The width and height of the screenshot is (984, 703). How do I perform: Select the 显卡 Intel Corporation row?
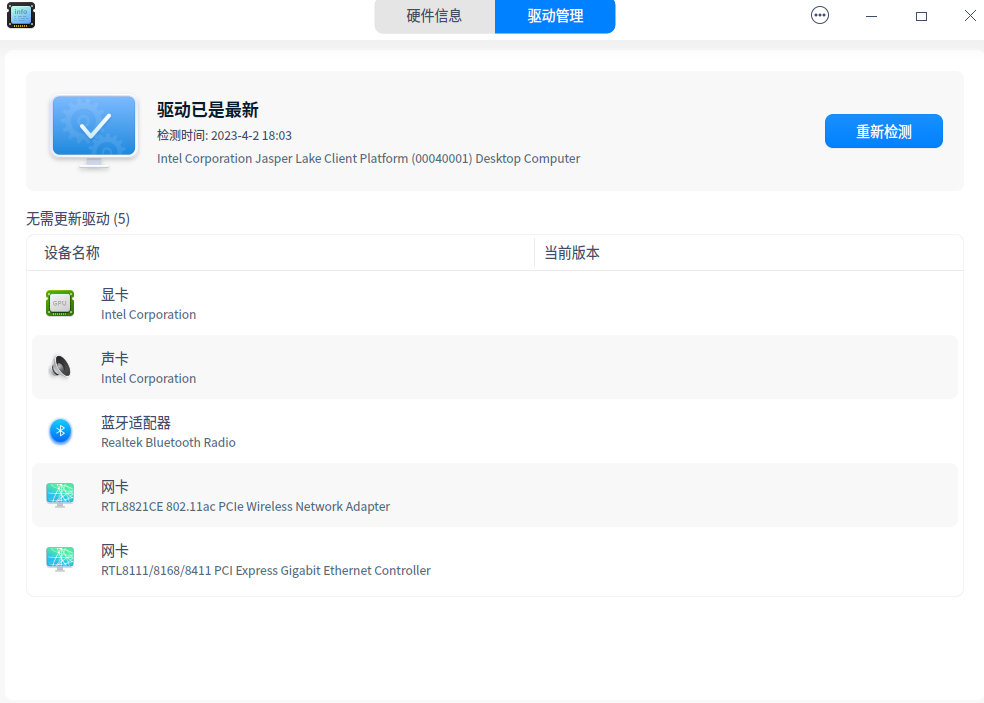[495, 303]
